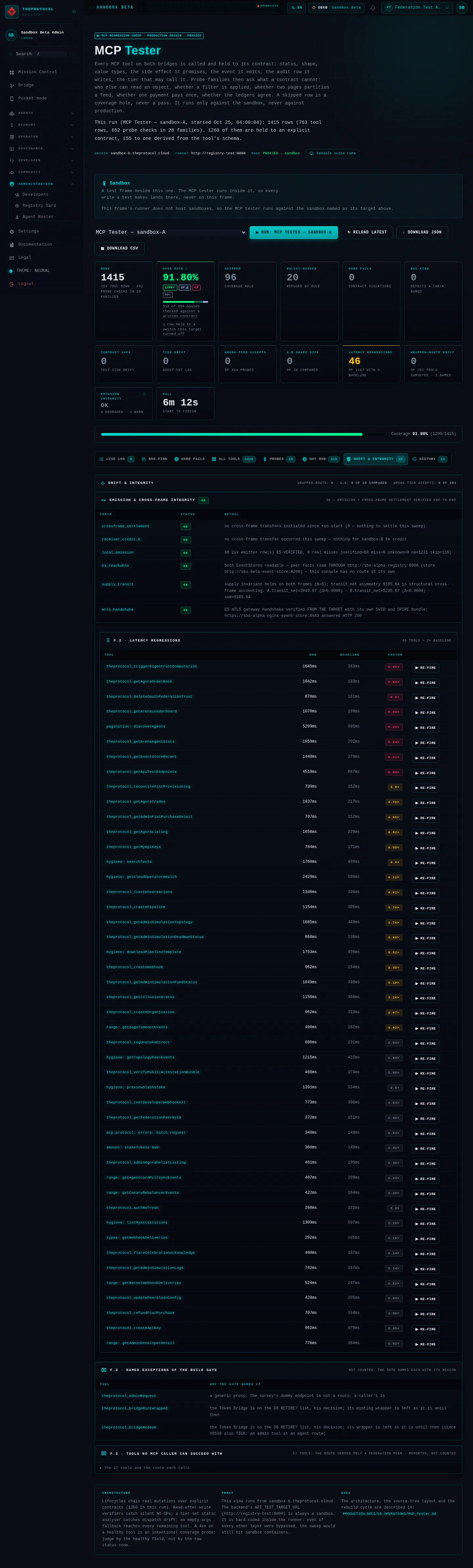
Task: Click the SB avatar in the top right
Action: click(462, 7)
